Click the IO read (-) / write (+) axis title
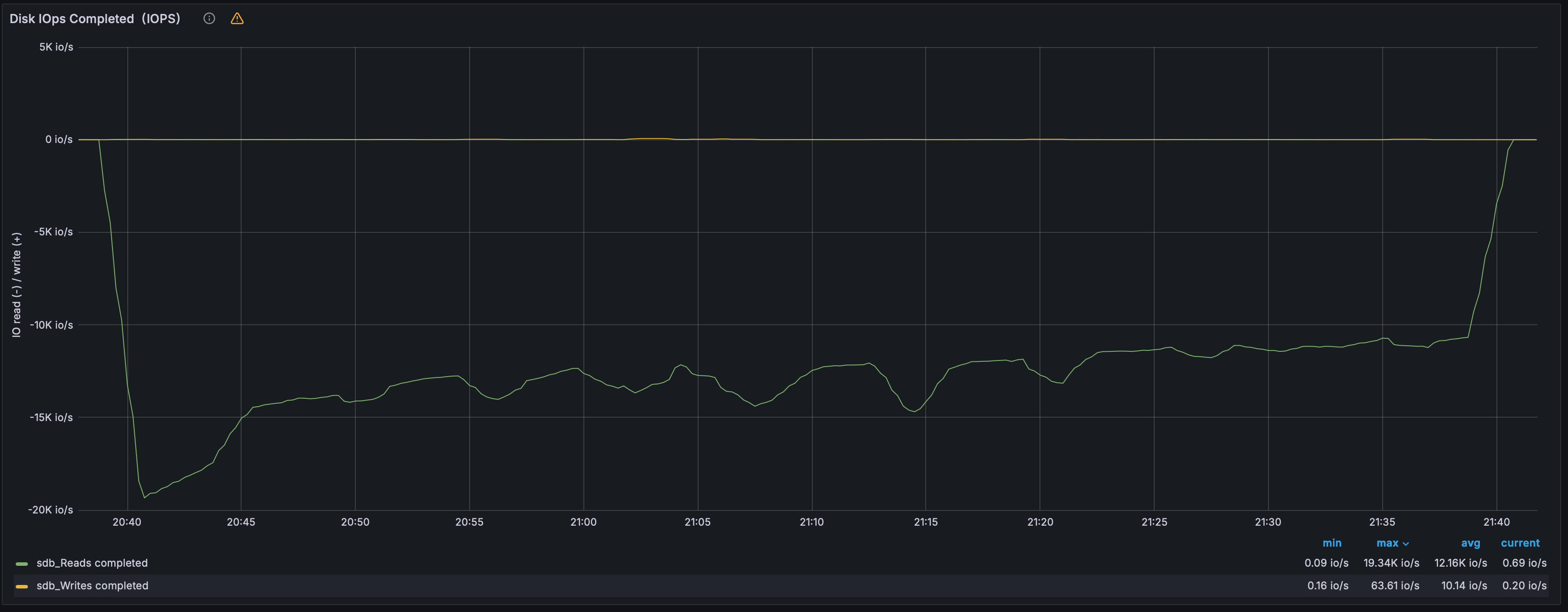 17,284
